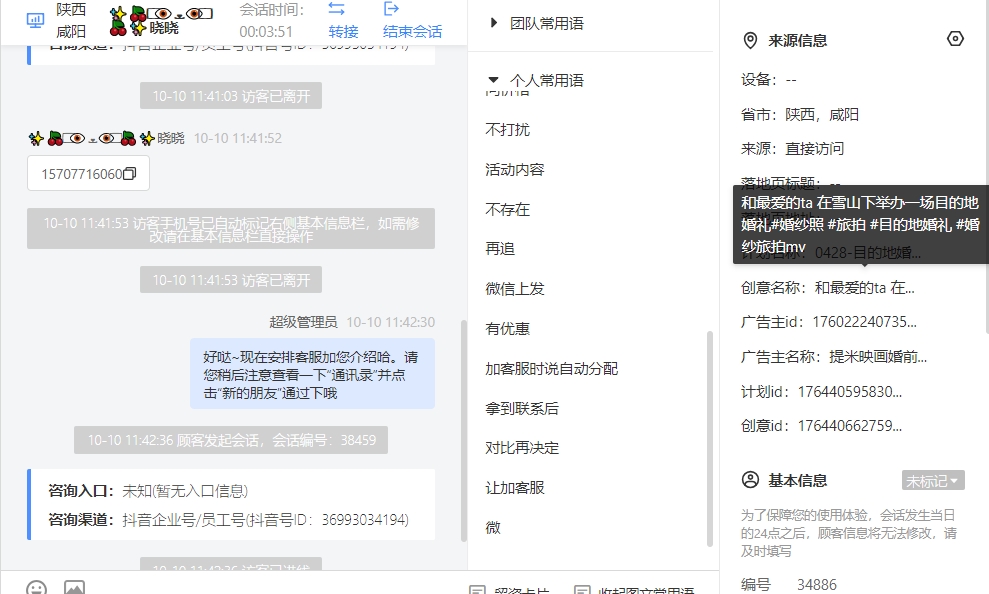Select the 活动内容 quick phrase

point(515,170)
